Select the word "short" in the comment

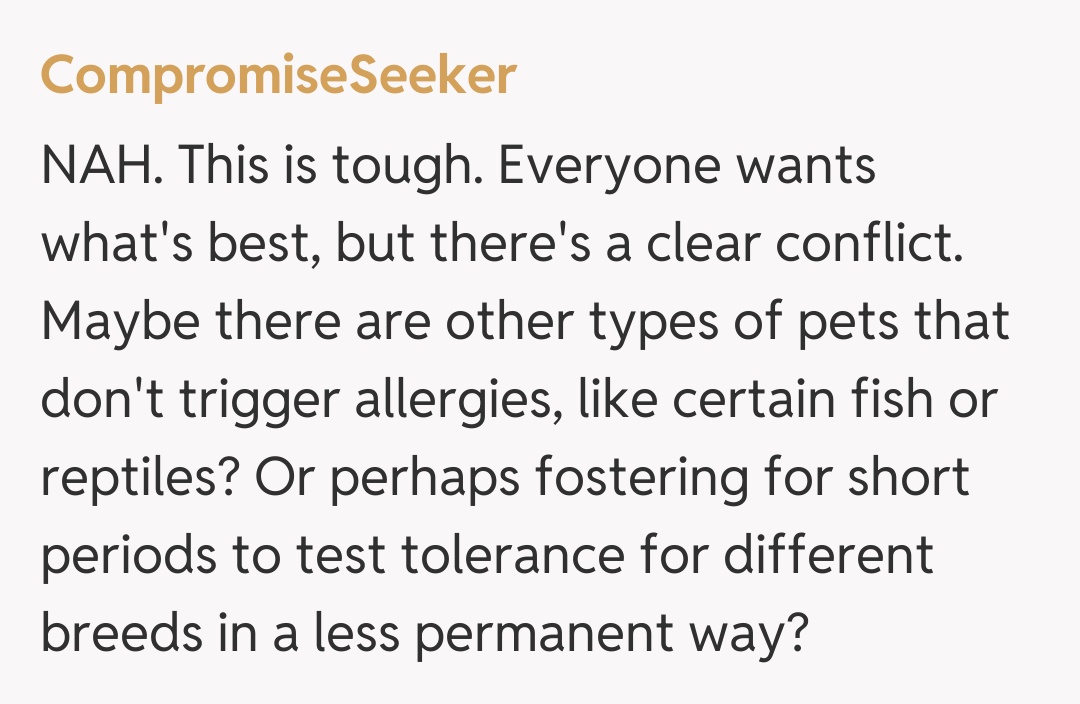click(x=909, y=479)
